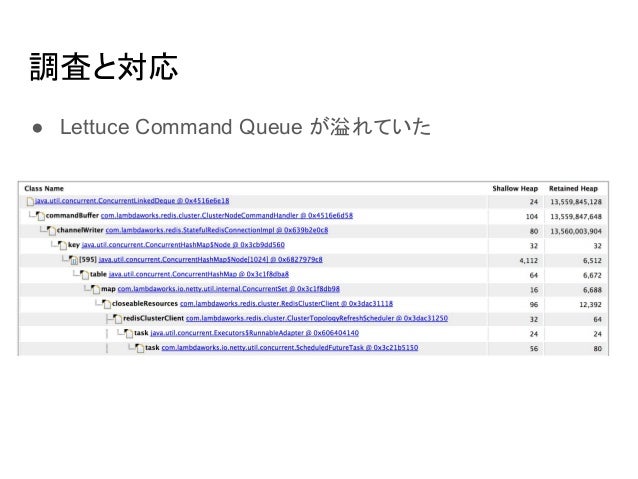Sort by the Retained Heap column header
The image size is (638, 479).
point(573,188)
